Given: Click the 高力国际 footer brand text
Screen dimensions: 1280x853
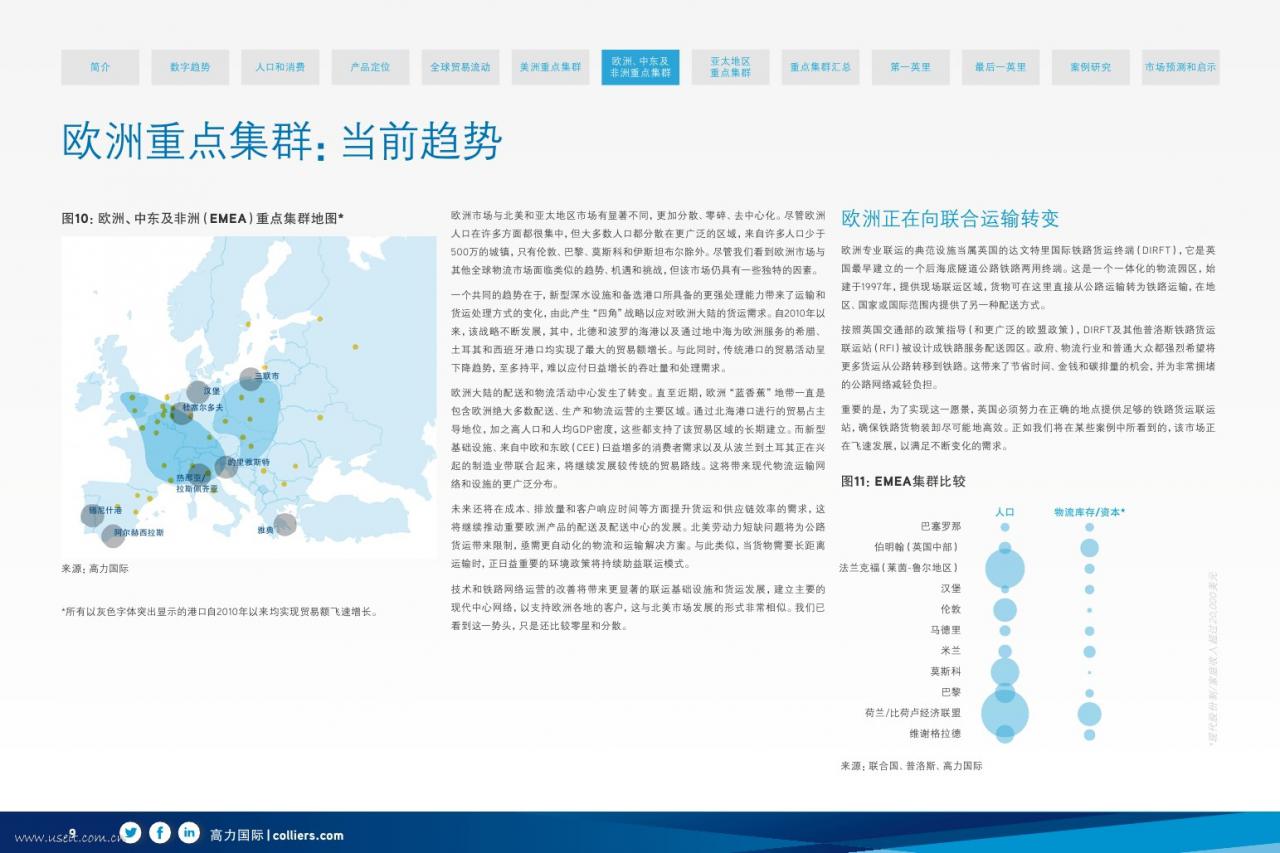Looking at the screenshot, I should (237, 835).
